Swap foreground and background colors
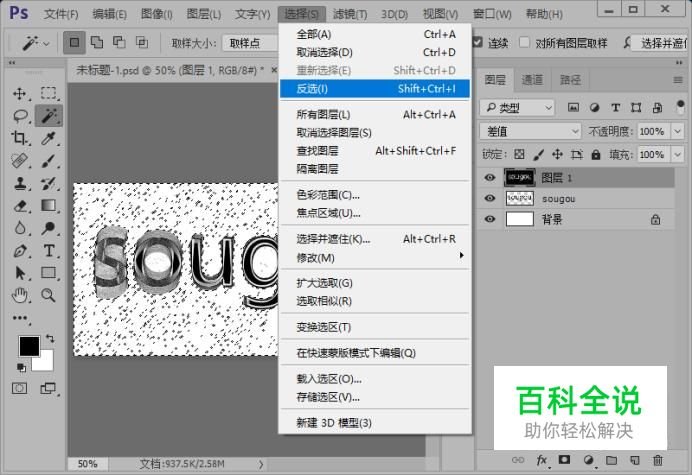This screenshot has width=692, height=475. 50,339
